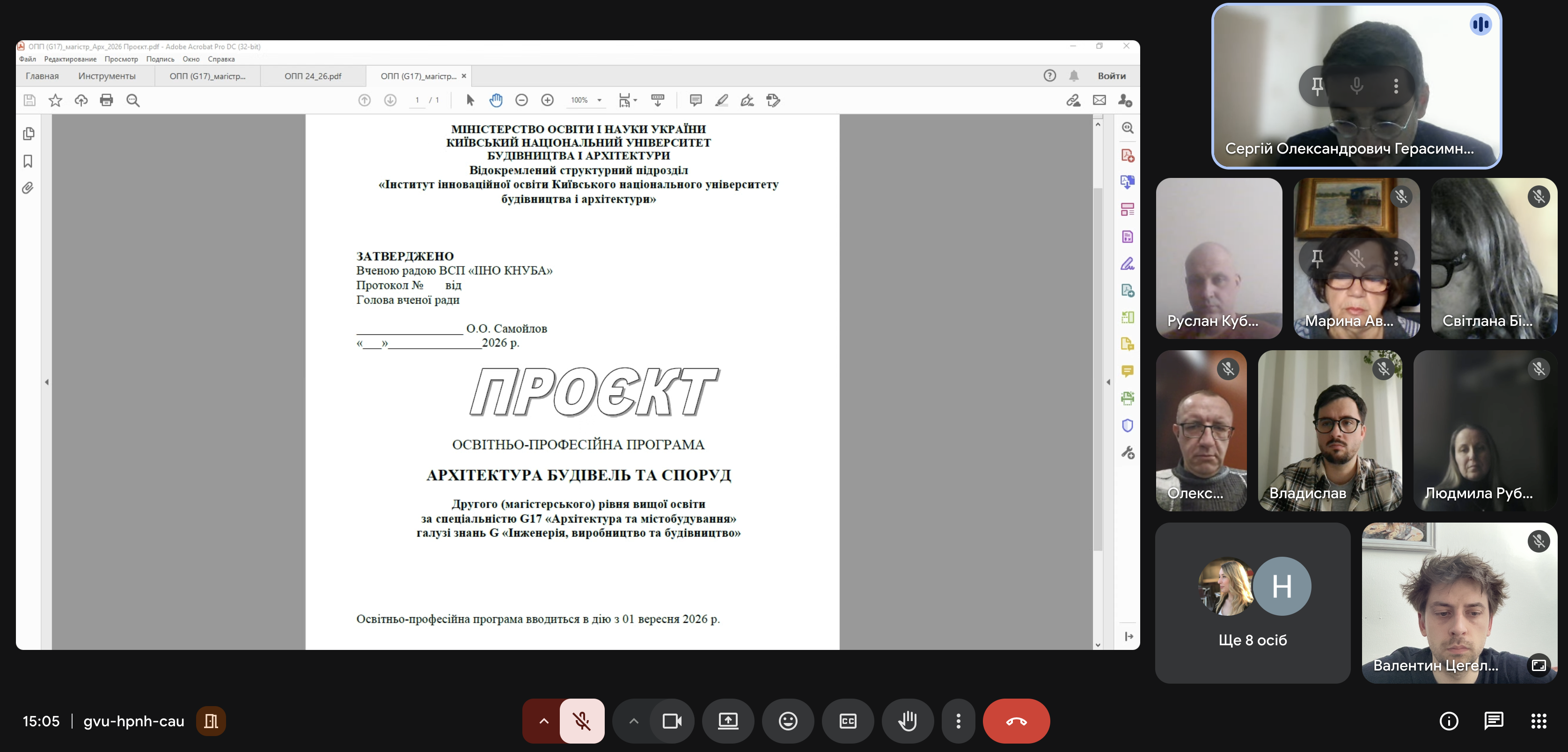This screenshot has width=1568, height=752.
Task: Unmute the microphone
Action: coord(582,721)
